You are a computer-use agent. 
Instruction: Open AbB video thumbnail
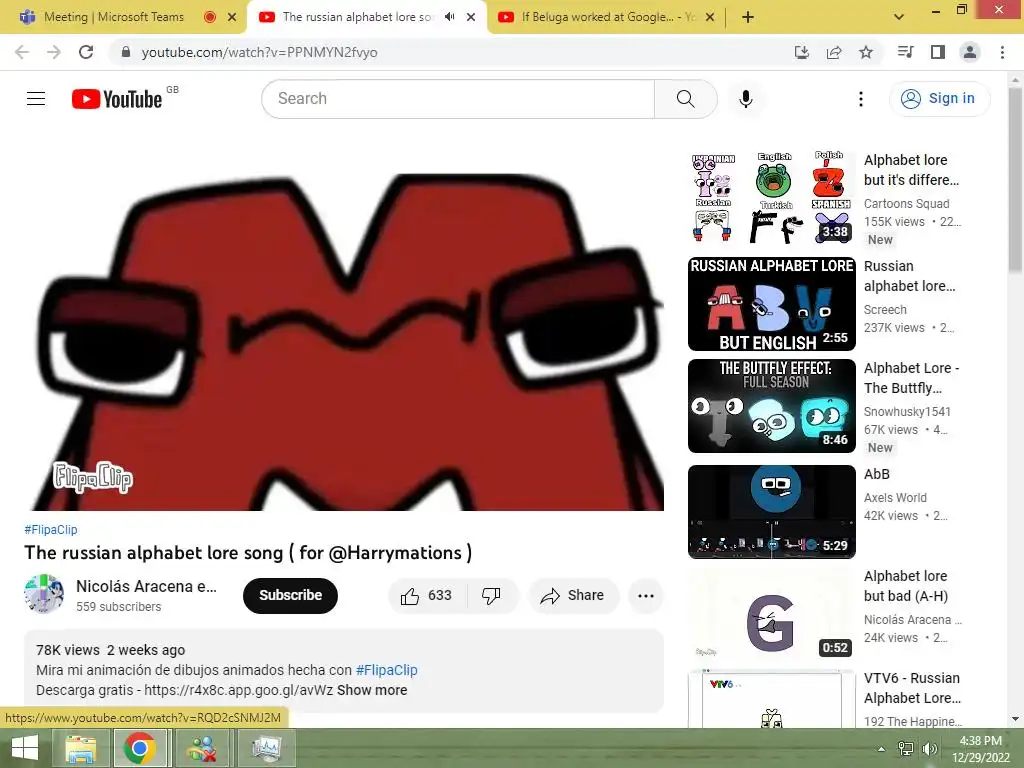[x=771, y=512]
